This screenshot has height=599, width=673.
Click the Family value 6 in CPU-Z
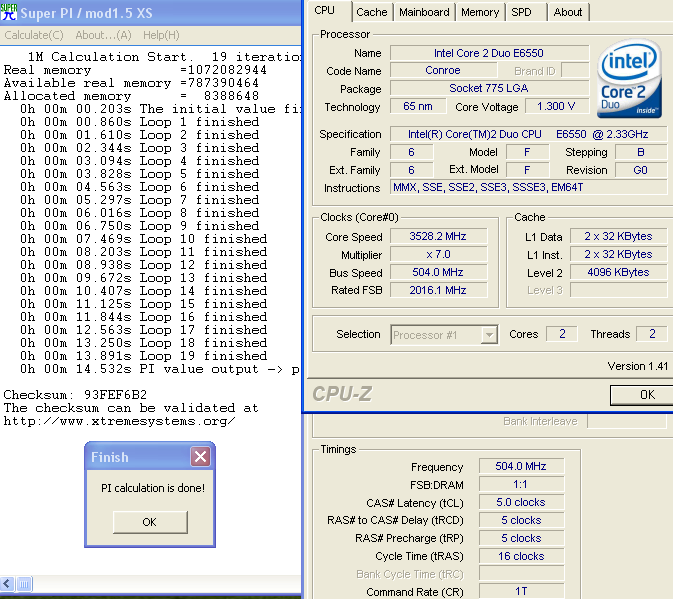411,152
